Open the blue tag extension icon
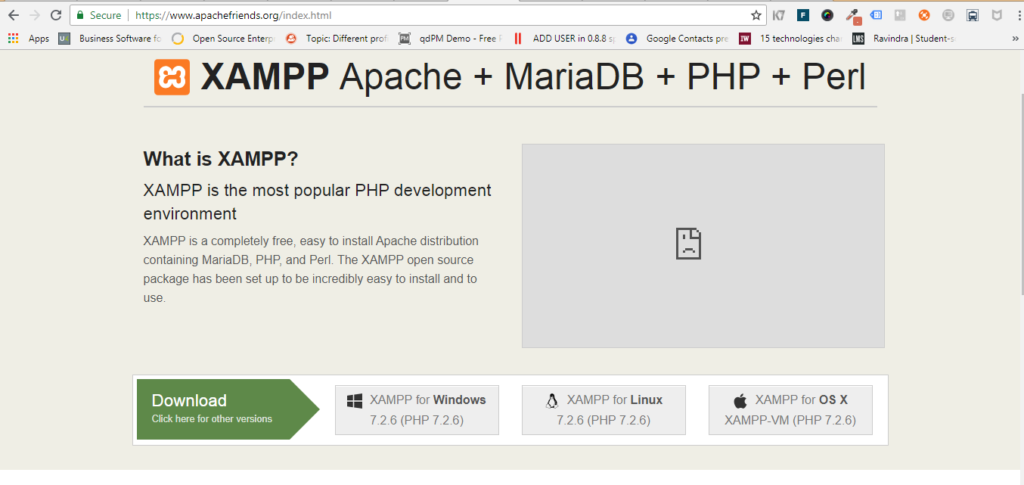 pyautogui.click(x=876, y=15)
